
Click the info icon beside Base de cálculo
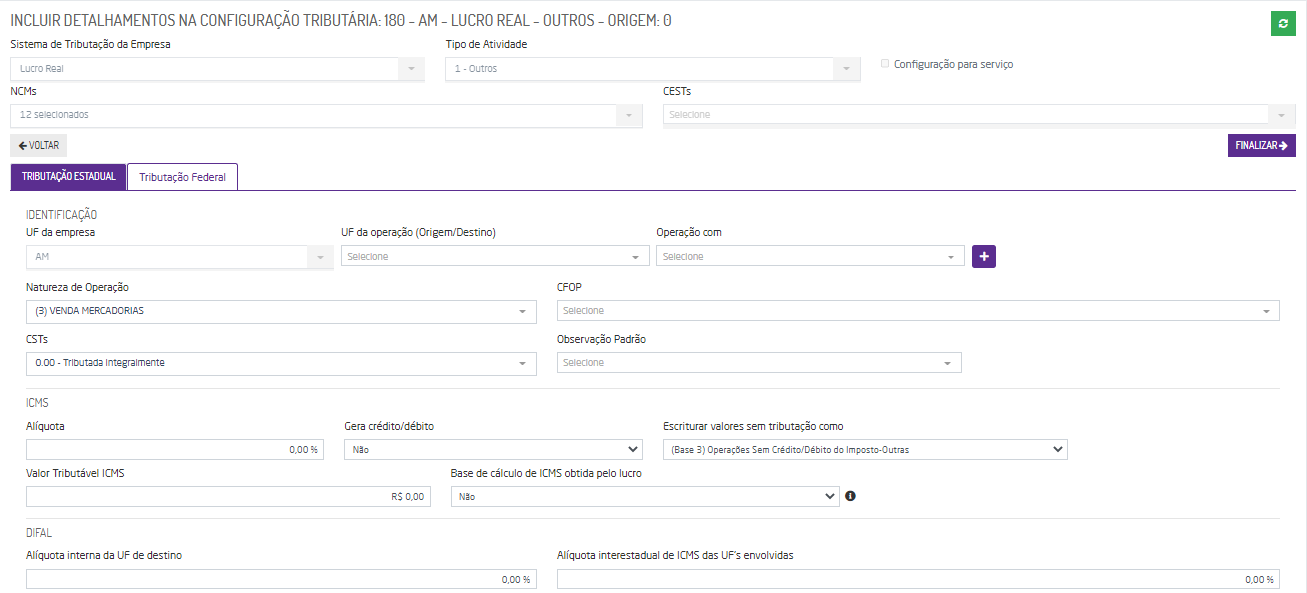[850, 496]
